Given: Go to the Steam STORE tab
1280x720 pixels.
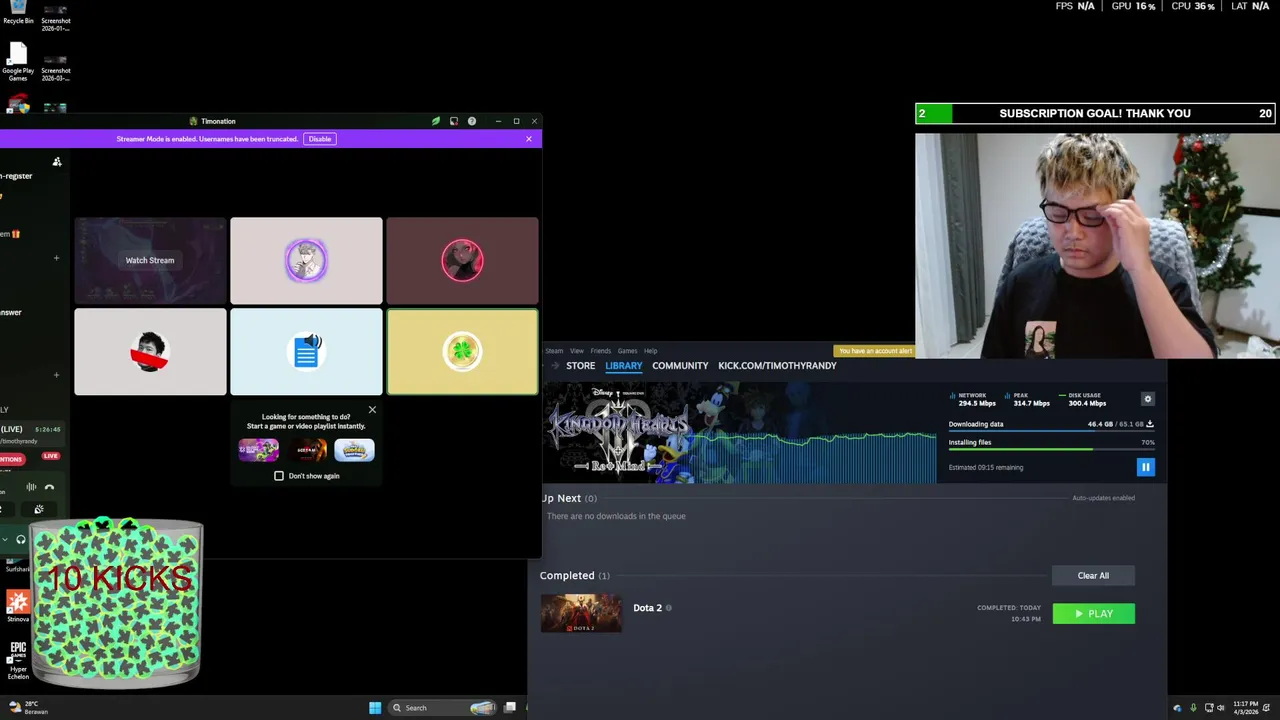Looking at the screenshot, I should (580, 366).
